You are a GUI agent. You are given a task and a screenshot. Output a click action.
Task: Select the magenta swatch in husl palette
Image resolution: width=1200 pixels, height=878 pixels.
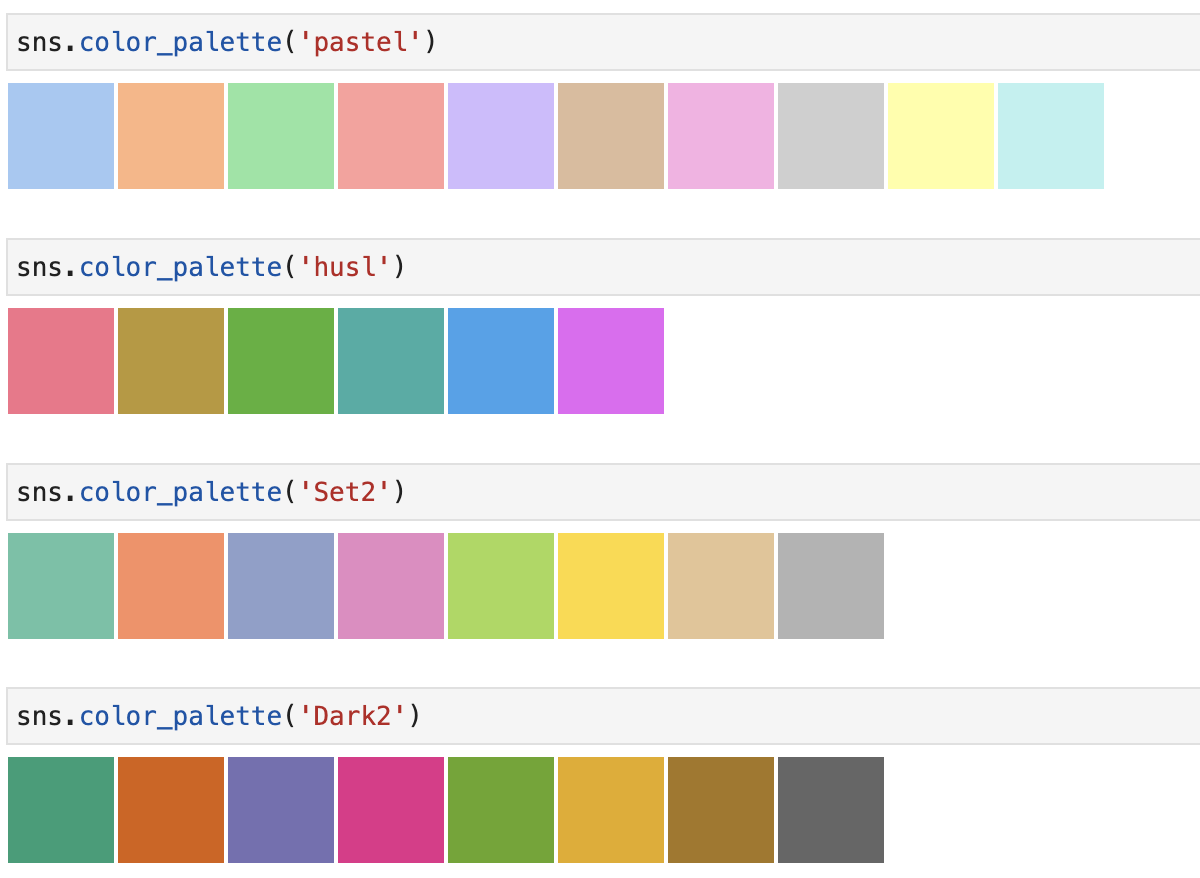pyautogui.click(x=611, y=361)
